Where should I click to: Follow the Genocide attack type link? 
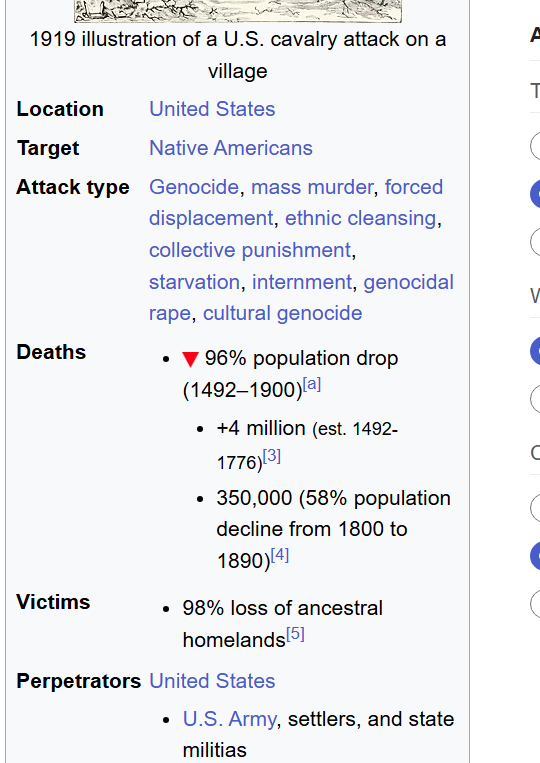pyautogui.click(x=194, y=187)
